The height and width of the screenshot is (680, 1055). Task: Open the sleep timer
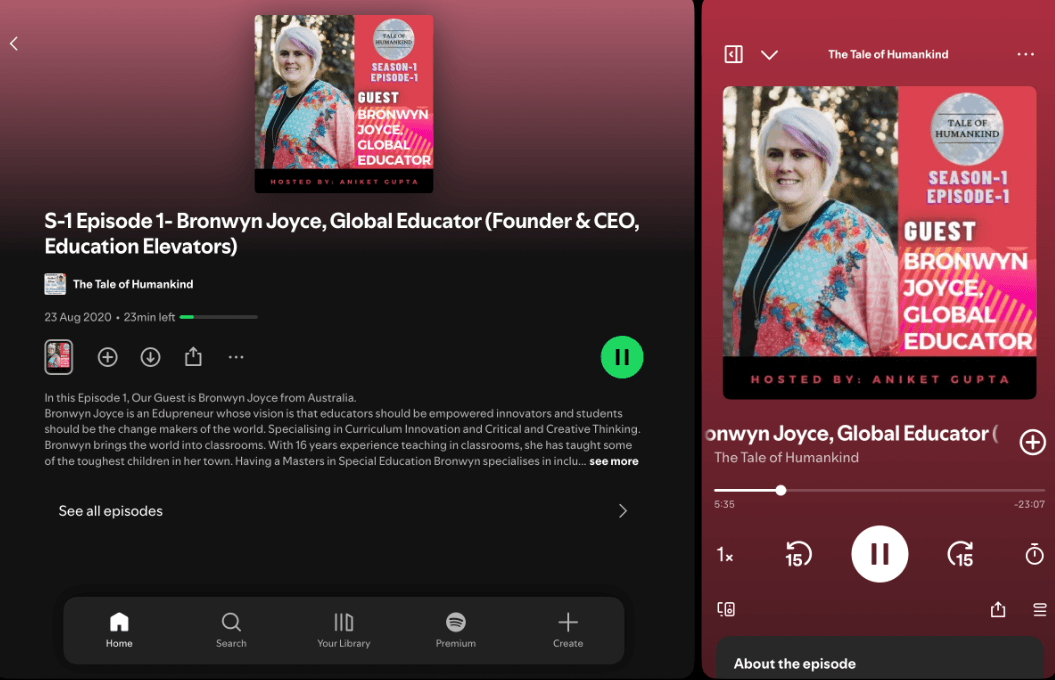click(1034, 554)
